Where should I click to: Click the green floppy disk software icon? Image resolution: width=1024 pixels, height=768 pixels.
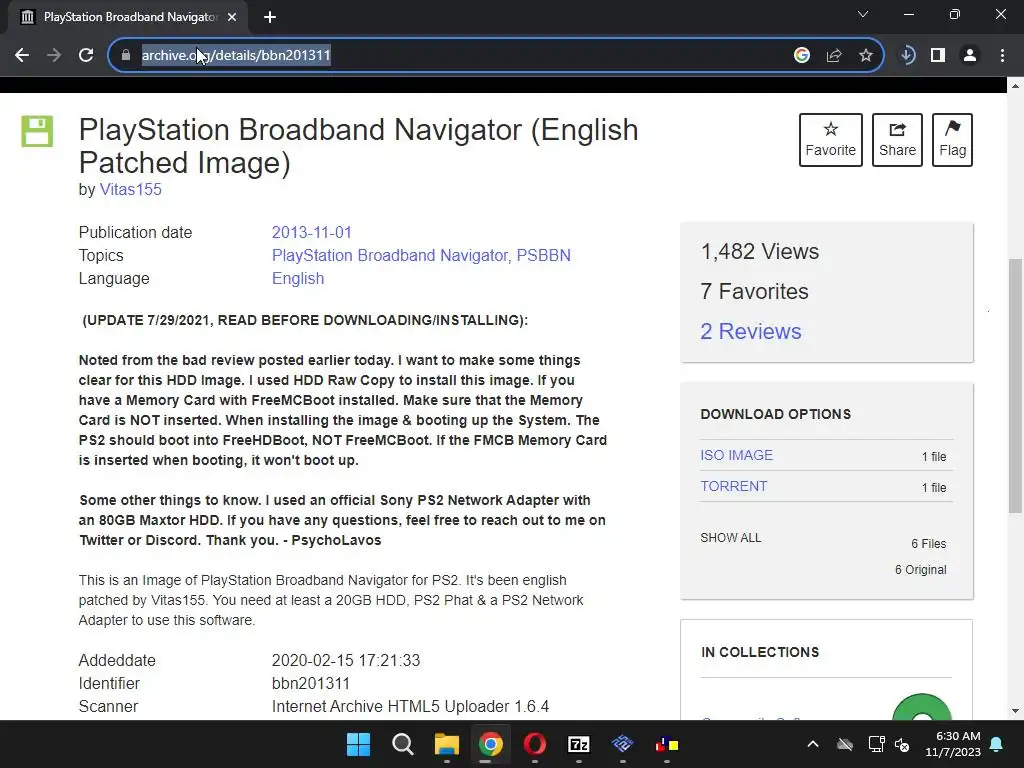coord(37,131)
